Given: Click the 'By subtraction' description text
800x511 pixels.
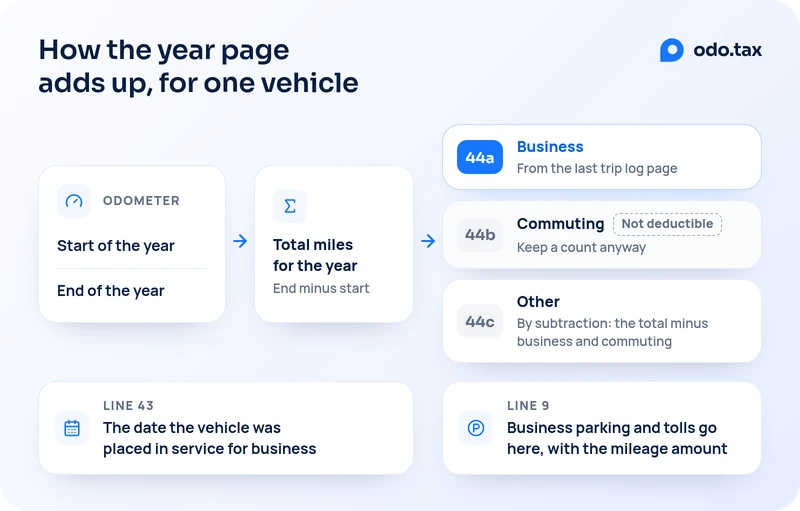Looking at the screenshot, I should [x=612, y=332].
